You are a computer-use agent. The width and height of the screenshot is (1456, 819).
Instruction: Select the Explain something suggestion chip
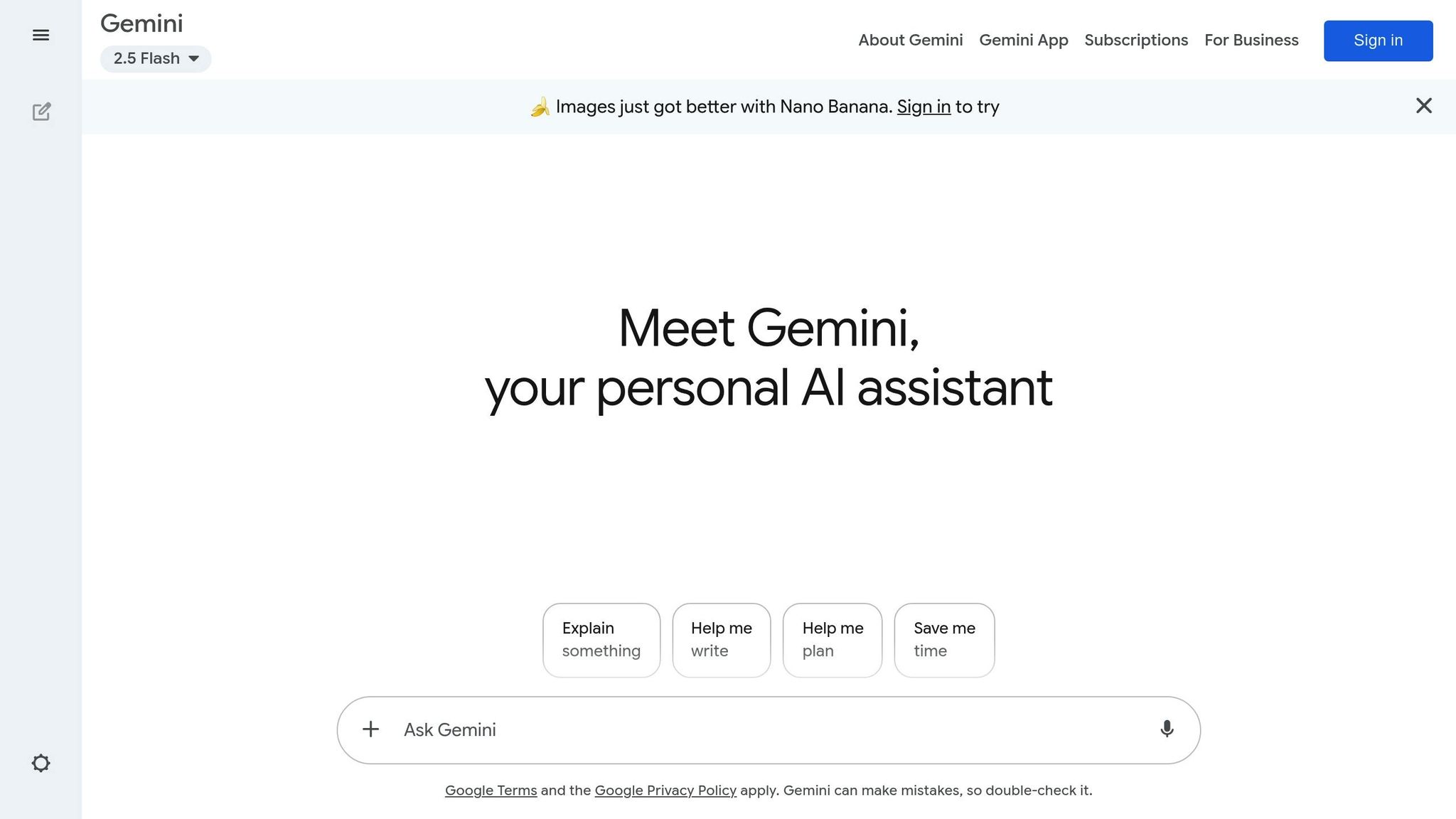pyautogui.click(x=601, y=639)
